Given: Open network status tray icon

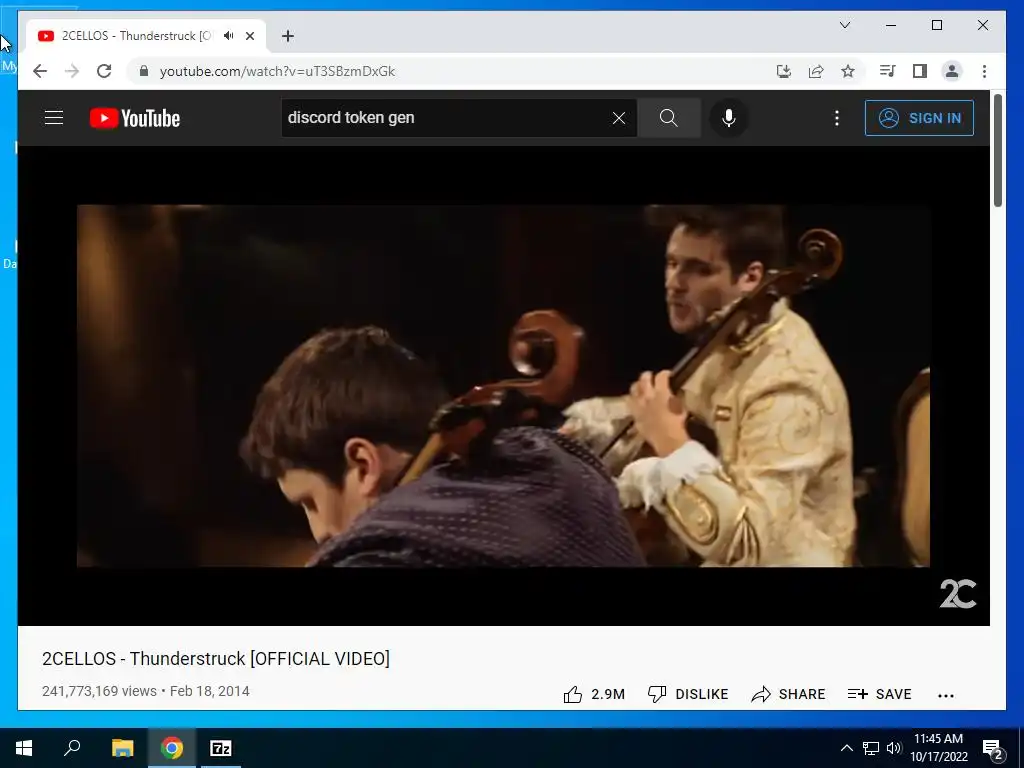Looking at the screenshot, I should click(x=871, y=748).
